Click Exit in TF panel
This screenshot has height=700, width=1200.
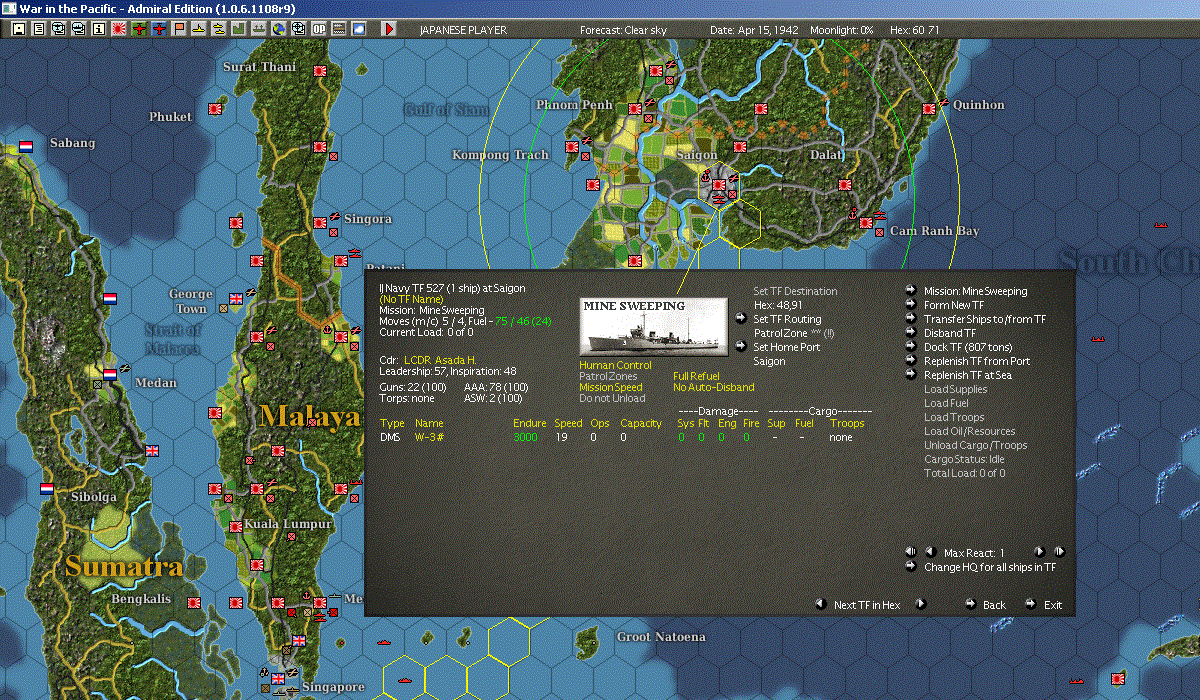(1053, 605)
